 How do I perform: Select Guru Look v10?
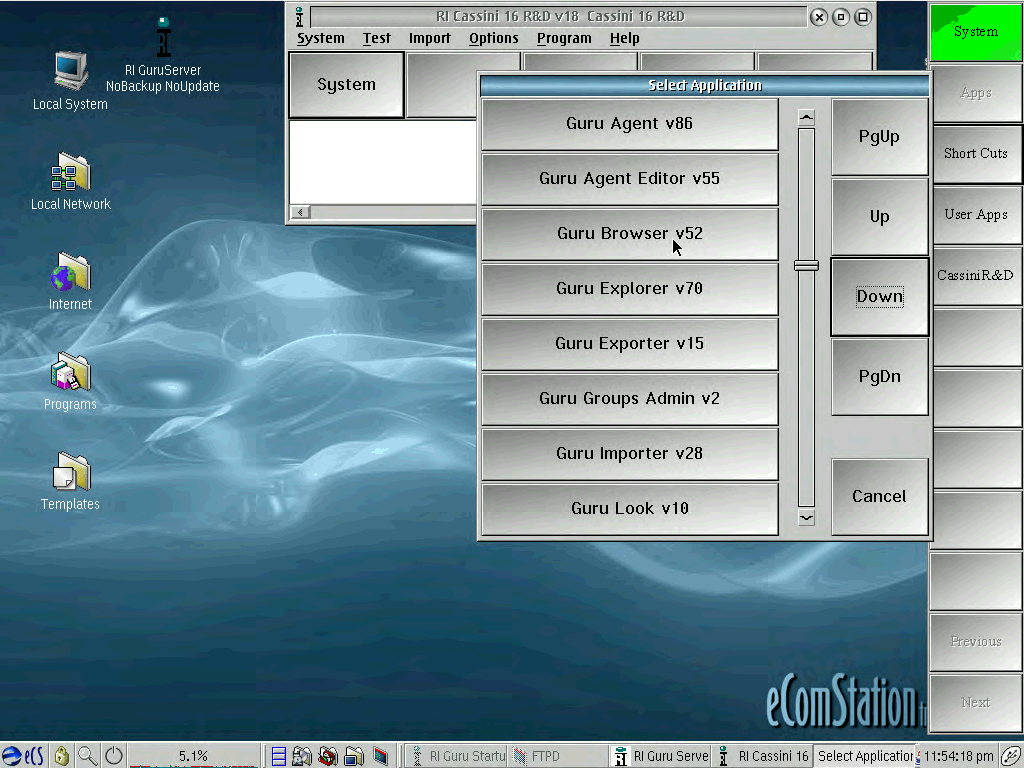point(630,508)
